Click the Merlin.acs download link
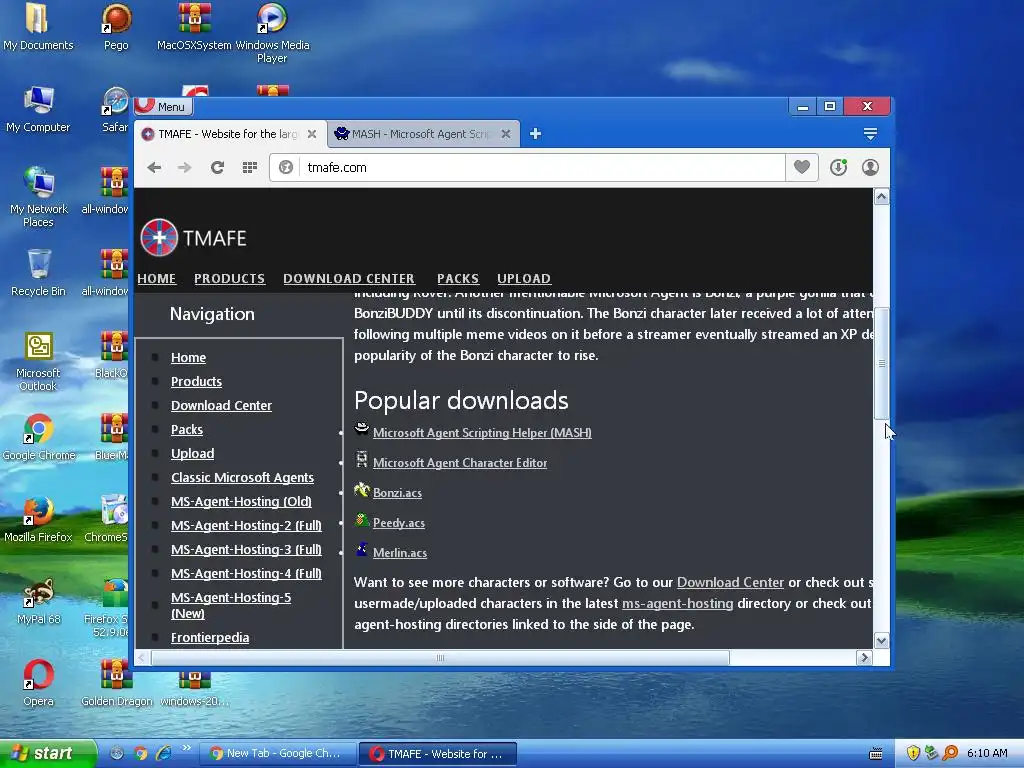Image resolution: width=1024 pixels, height=768 pixels. point(400,553)
